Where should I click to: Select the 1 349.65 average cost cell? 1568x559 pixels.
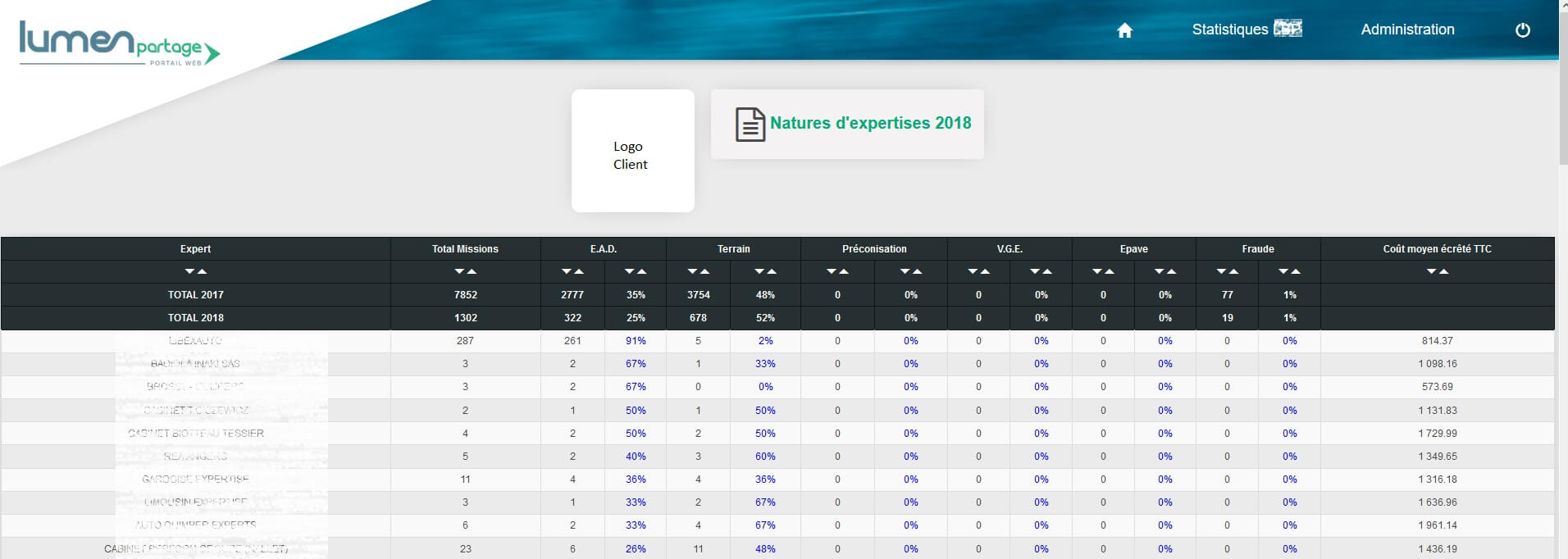point(1438,457)
